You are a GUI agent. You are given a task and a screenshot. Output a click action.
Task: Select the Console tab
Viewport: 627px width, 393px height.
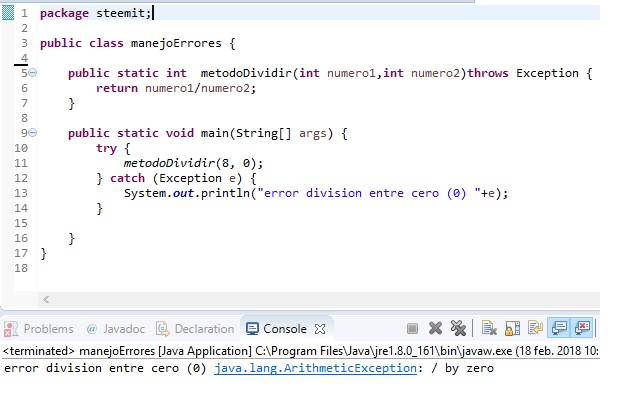[x=285, y=329]
